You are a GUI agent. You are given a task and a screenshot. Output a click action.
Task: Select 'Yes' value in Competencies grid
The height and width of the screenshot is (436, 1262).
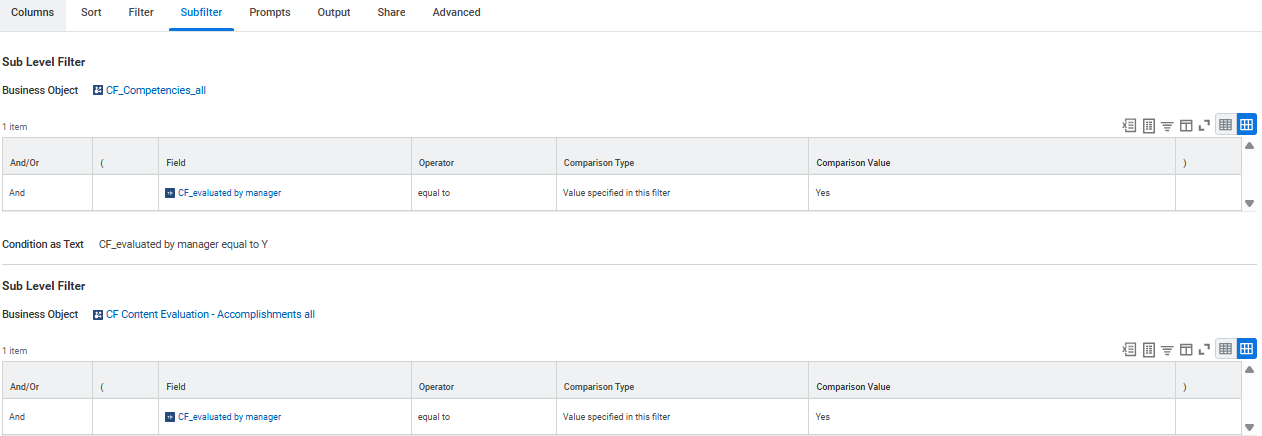click(992, 193)
